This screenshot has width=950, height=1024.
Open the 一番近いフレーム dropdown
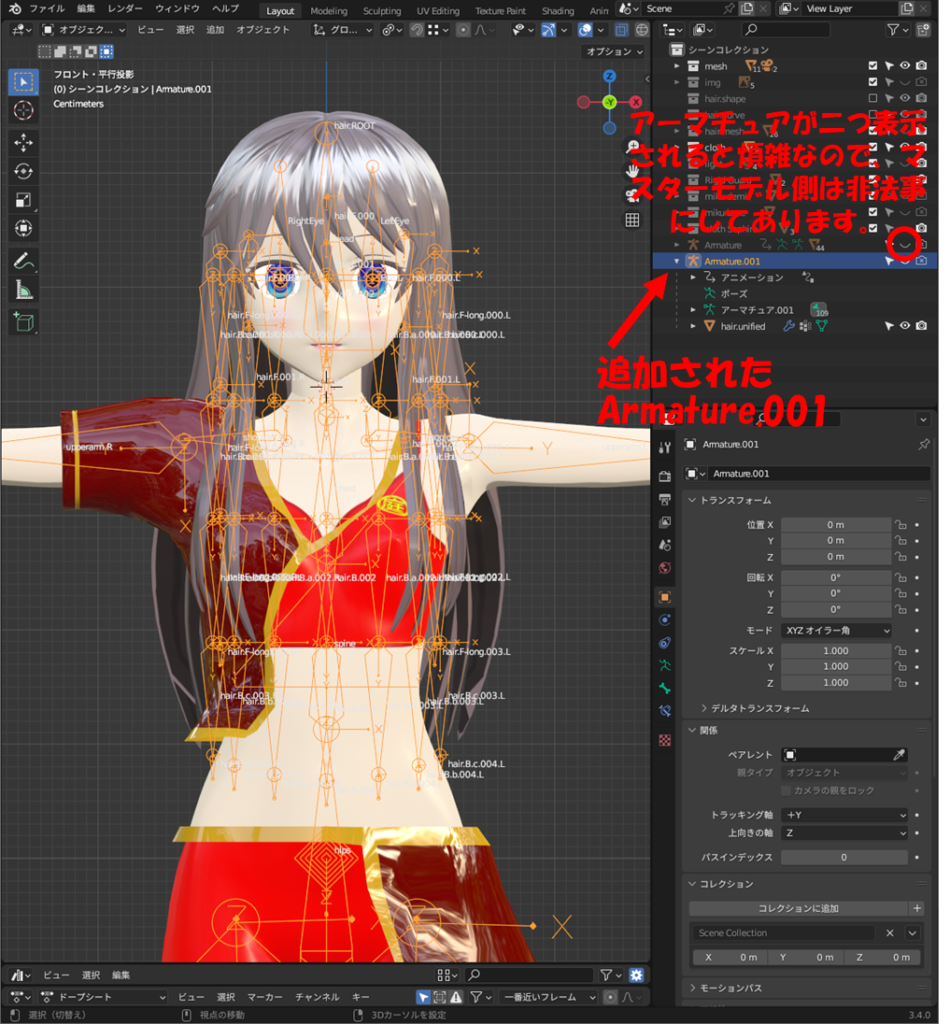point(548,997)
